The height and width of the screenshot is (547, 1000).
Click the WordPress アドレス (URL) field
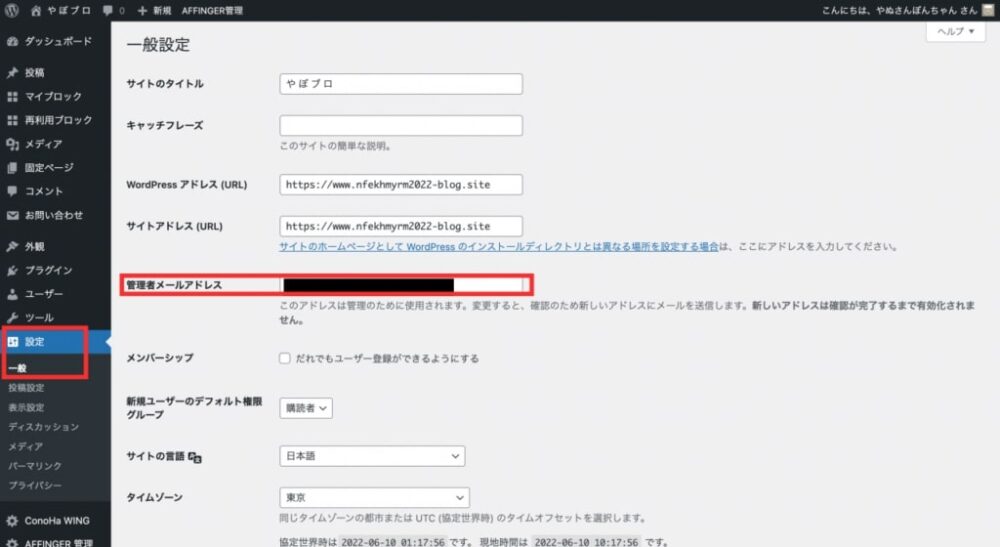click(x=401, y=185)
